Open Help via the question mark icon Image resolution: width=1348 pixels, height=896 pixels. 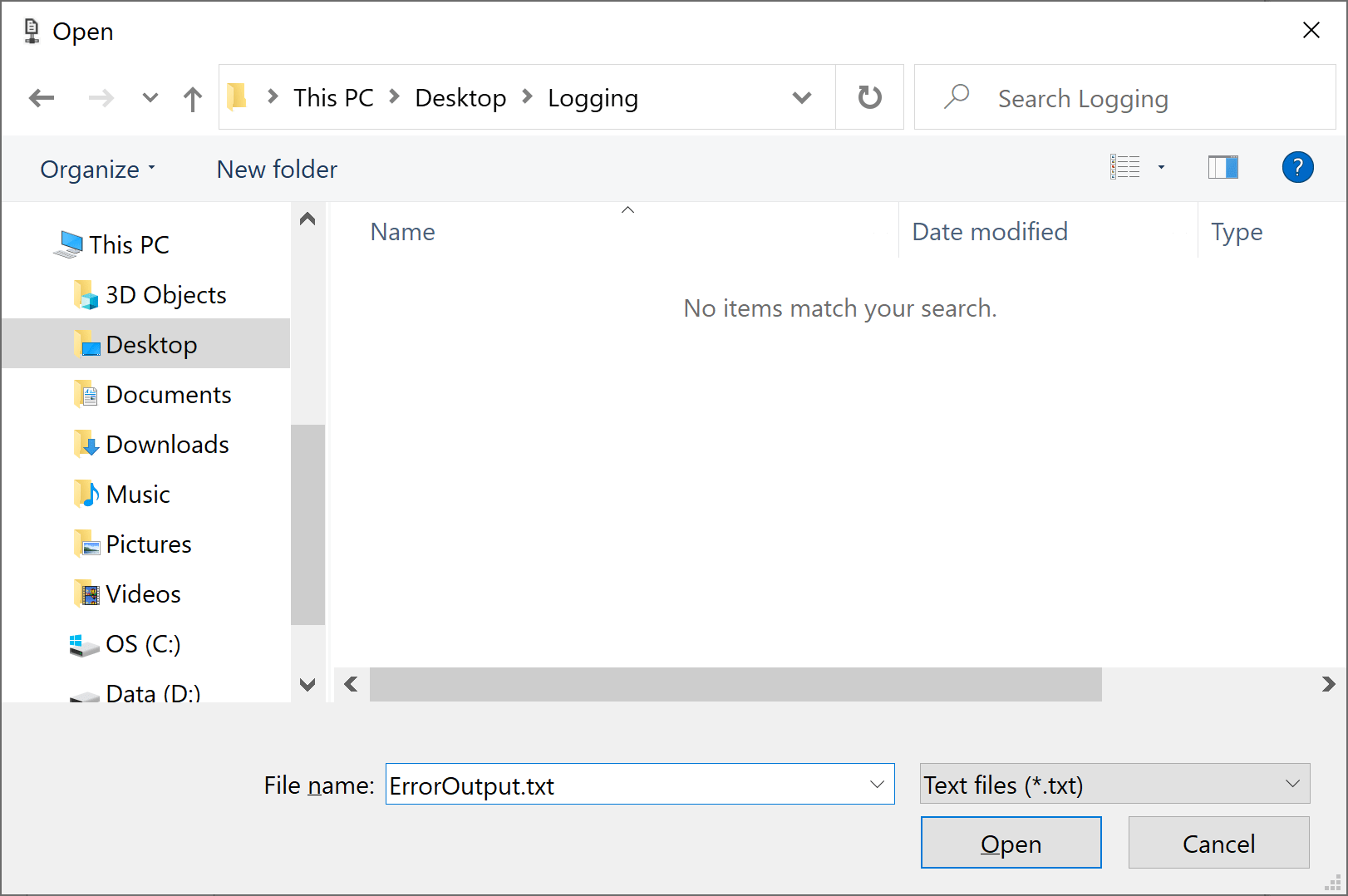(x=1297, y=167)
